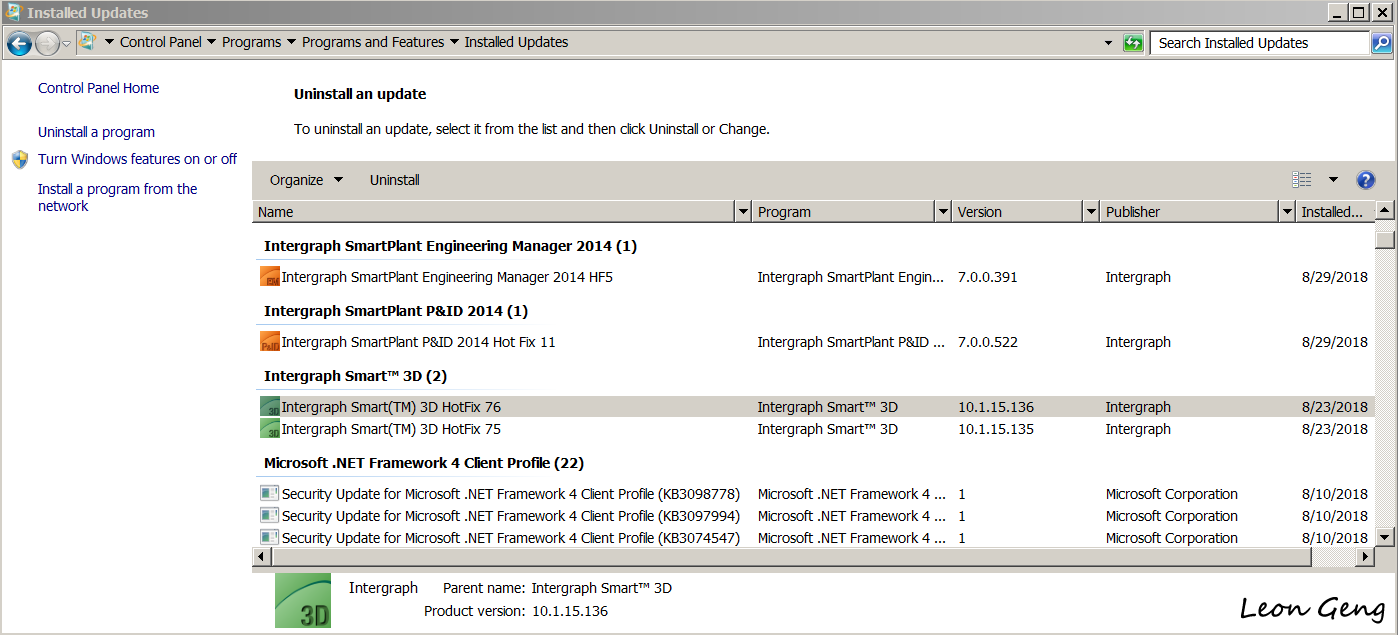Click the Programs and Features breadcrumb segment
The height and width of the screenshot is (635, 1398).
(373, 43)
